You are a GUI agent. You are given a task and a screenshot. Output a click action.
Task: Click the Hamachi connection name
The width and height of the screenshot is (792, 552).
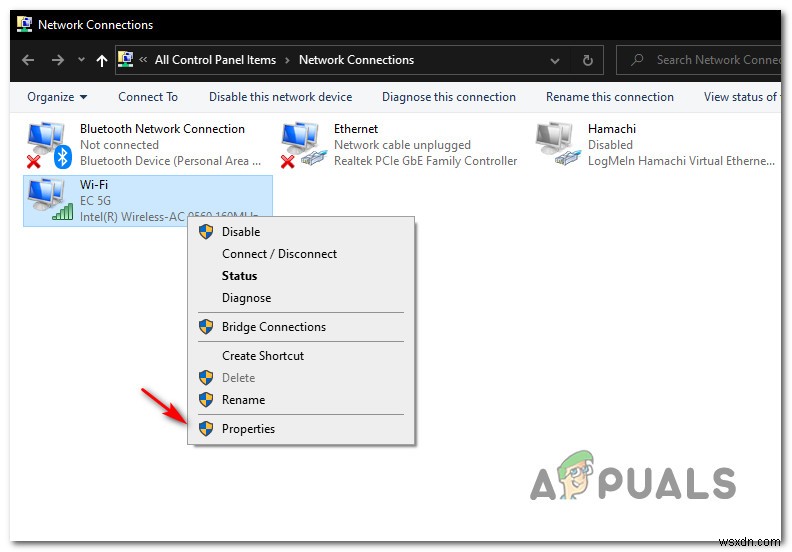pos(612,129)
